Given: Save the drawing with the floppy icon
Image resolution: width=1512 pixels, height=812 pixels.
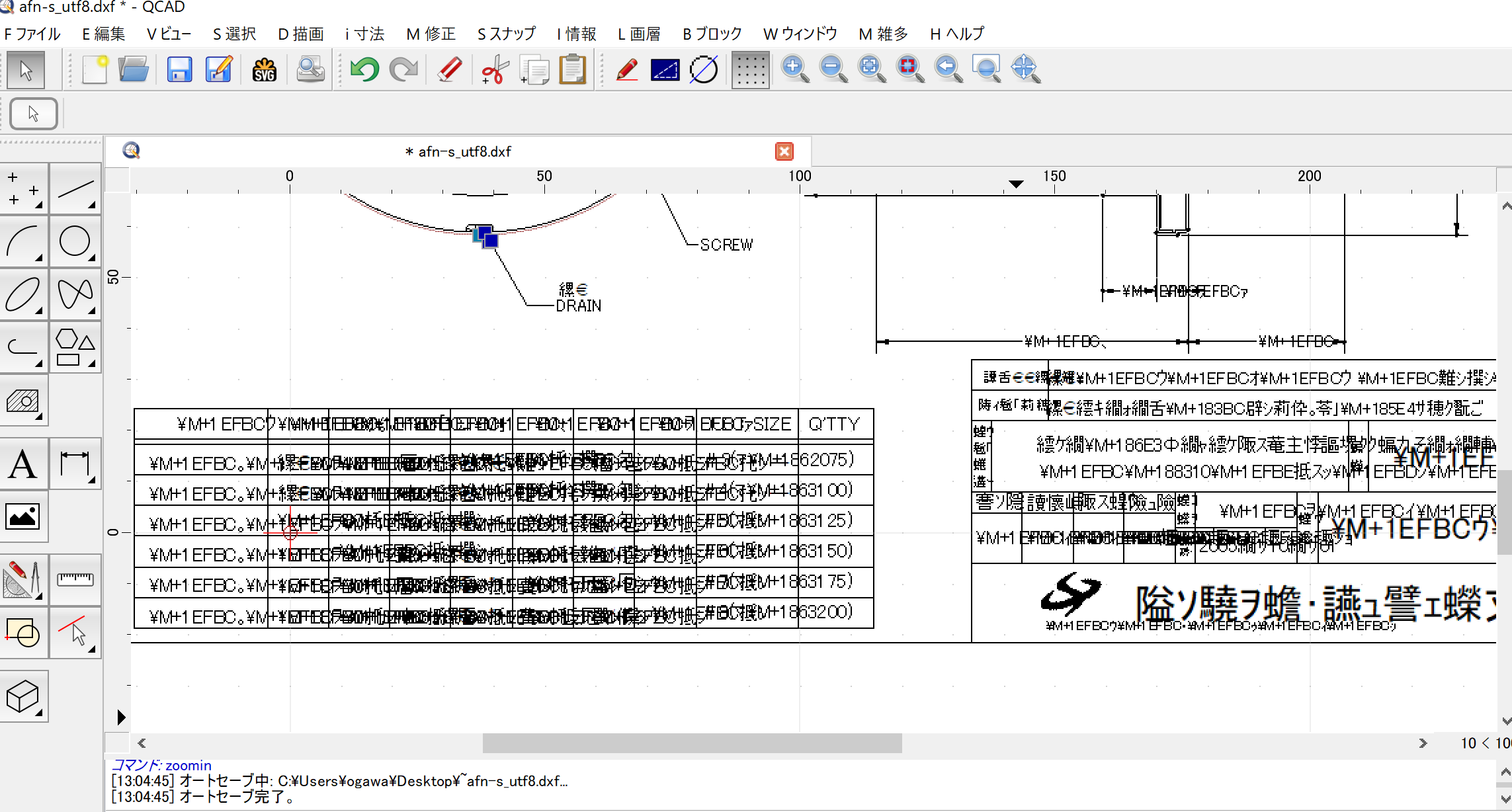Looking at the screenshot, I should [x=179, y=69].
